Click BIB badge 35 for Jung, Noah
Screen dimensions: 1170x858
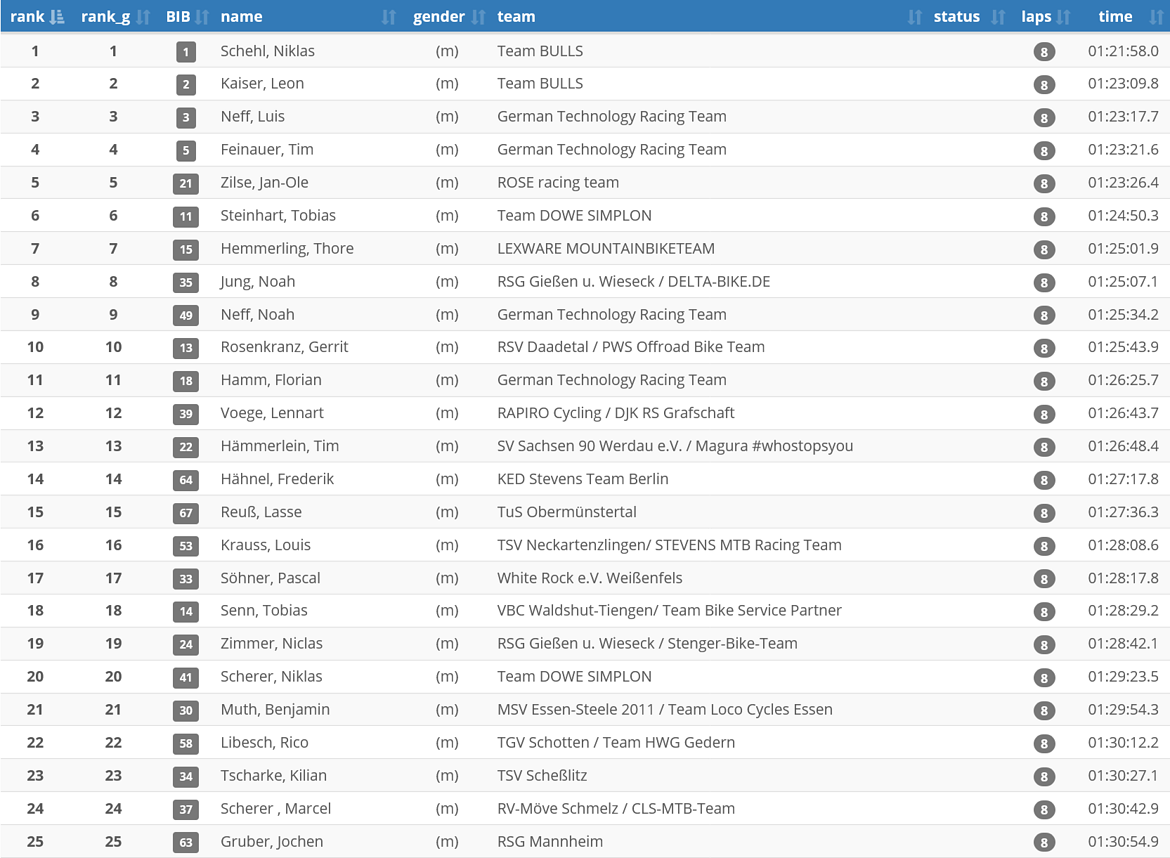click(x=186, y=282)
